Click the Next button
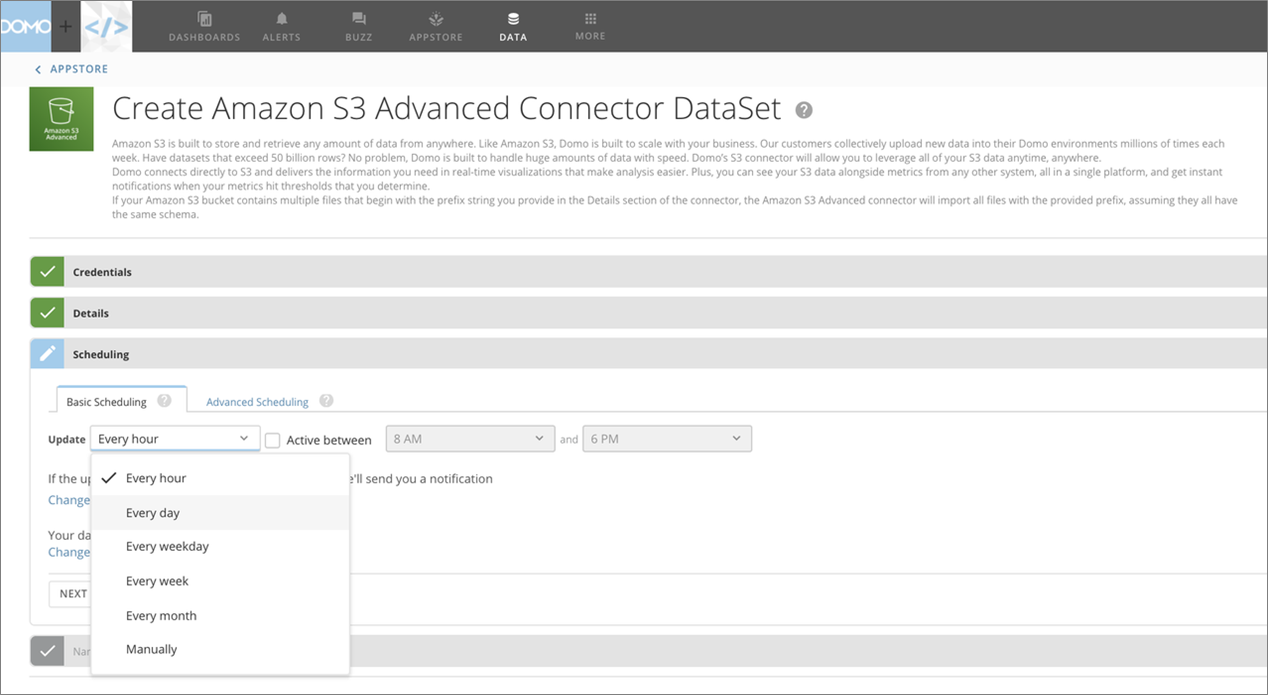 70,594
